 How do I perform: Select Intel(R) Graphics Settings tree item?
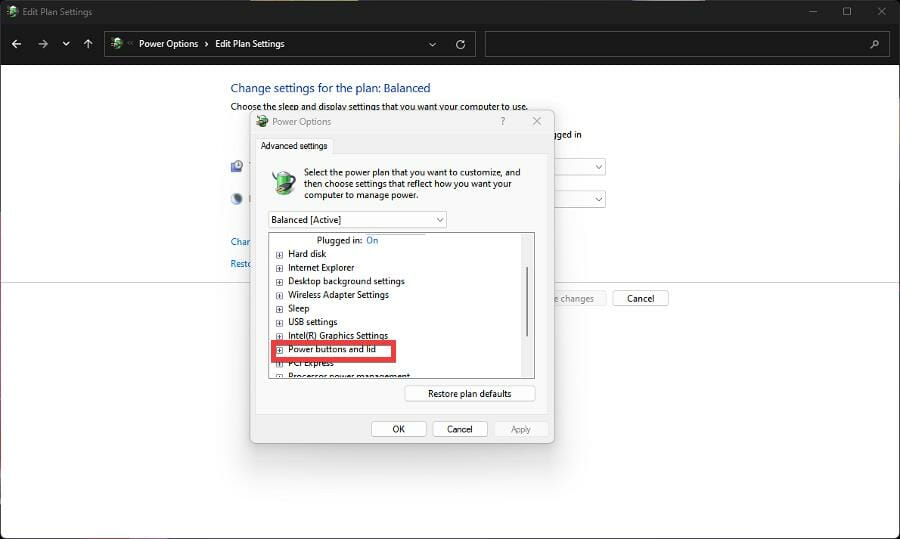[338, 336]
